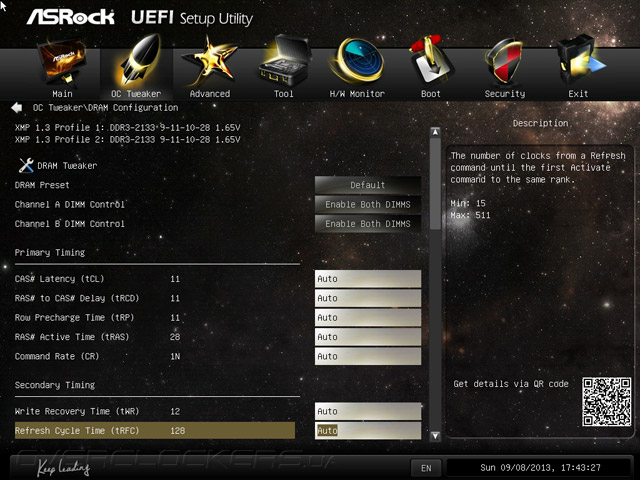The height and width of the screenshot is (480, 640).
Task: Click the scrollbar up arrow
Action: tap(435, 132)
